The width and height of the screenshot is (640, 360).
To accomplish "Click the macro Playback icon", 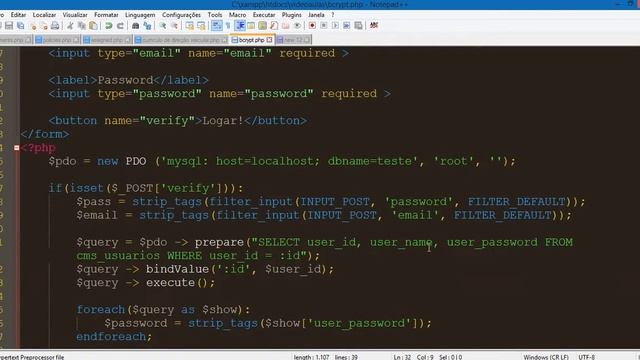I will (335, 25).
